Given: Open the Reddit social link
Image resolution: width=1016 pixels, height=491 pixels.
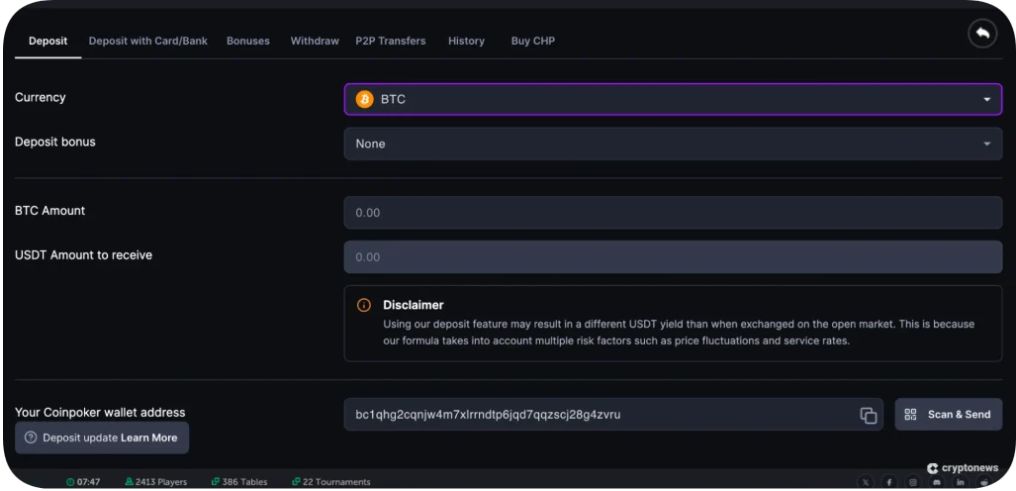Looking at the screenshot, I should 984,482.
